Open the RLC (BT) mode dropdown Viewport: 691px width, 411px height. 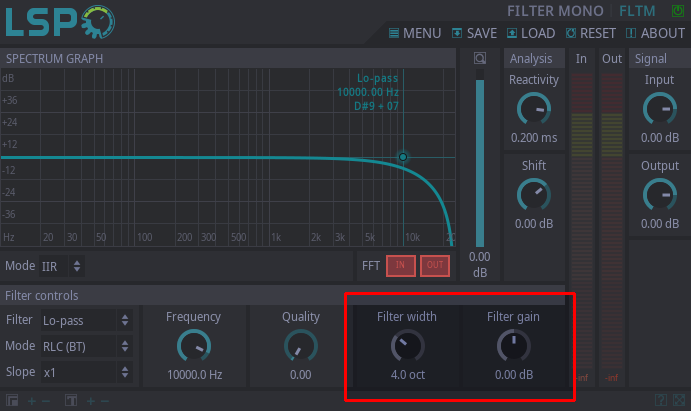tap(85, 346)
